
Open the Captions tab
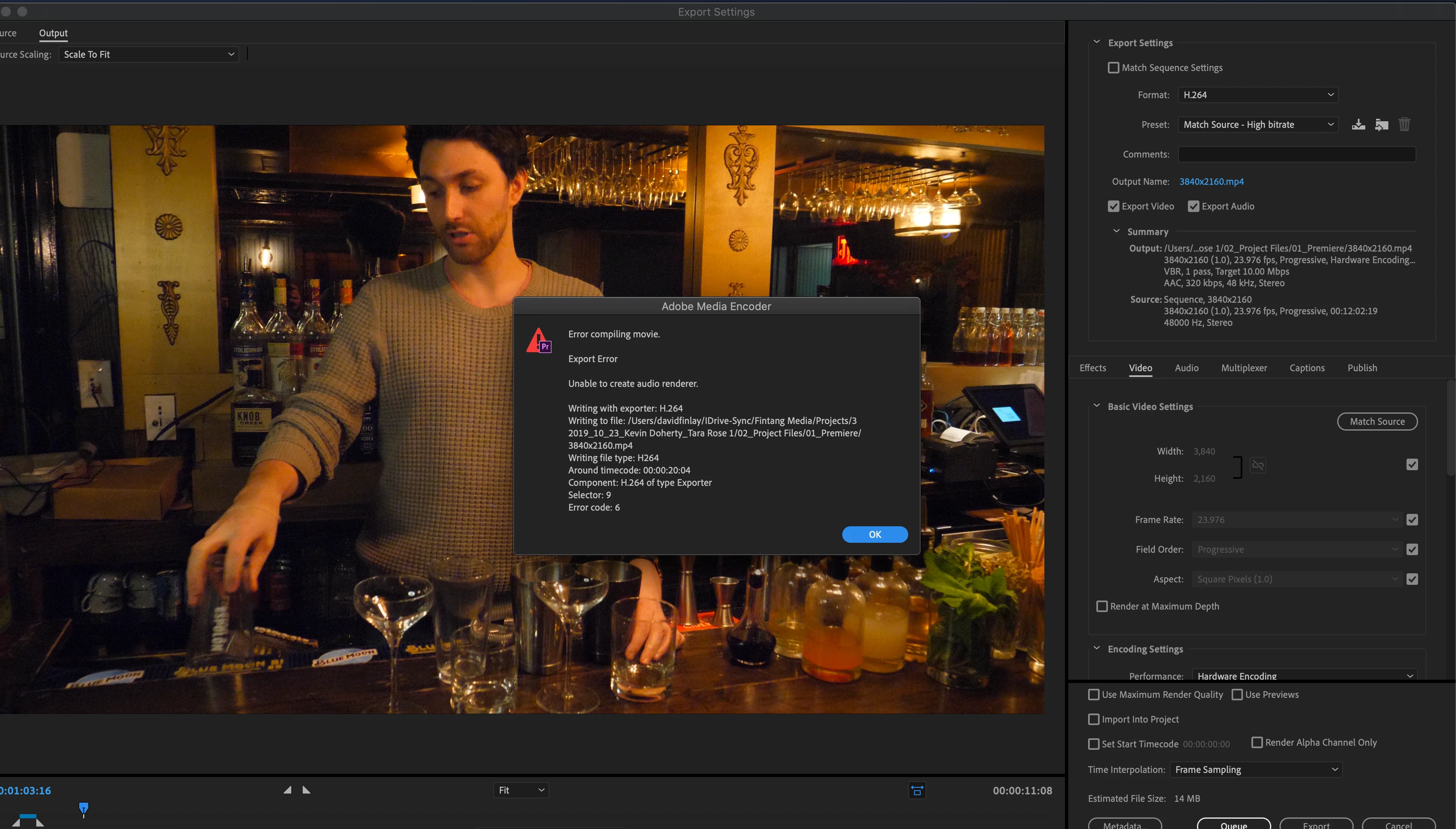coord(1307,368)
